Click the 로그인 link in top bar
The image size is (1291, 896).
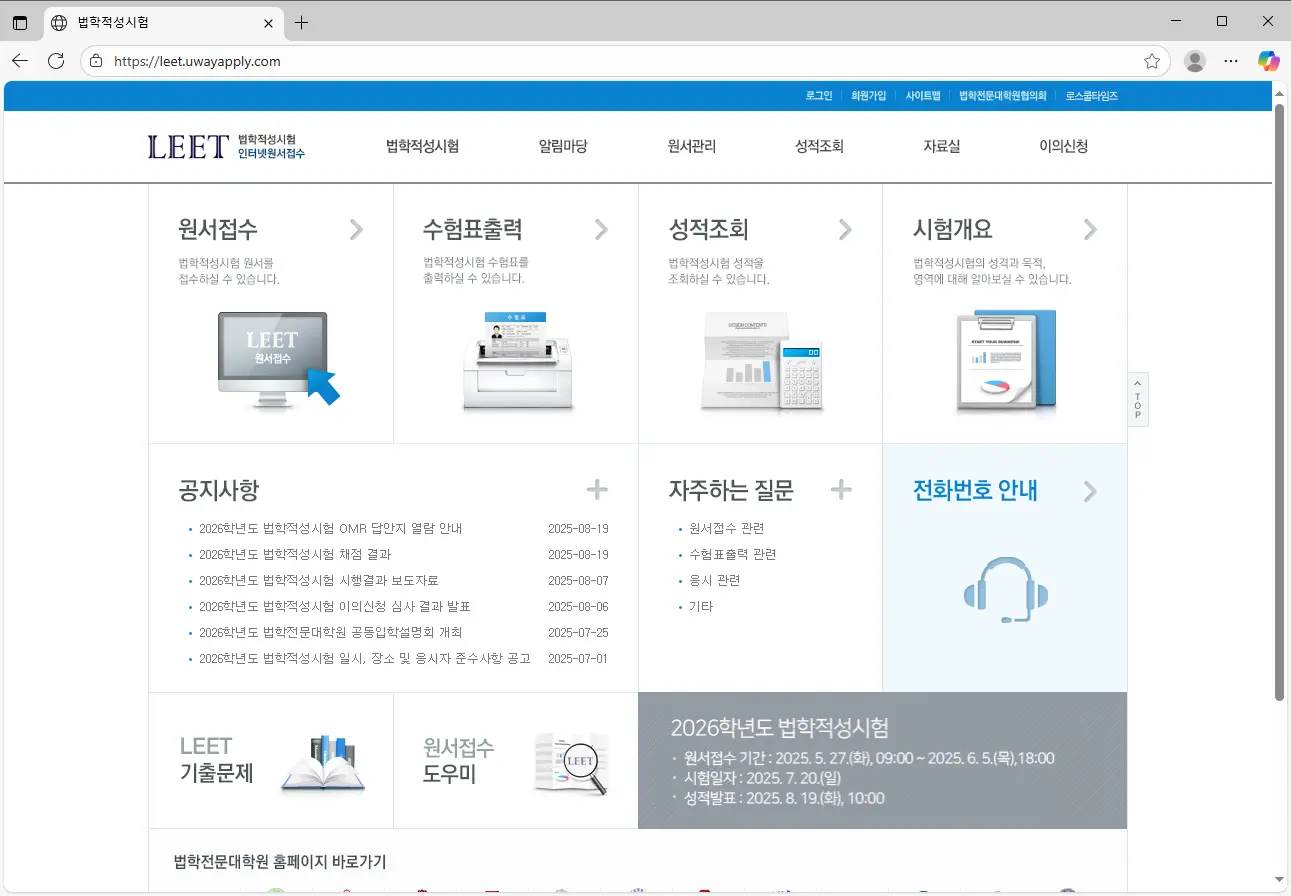click(819, 96)
